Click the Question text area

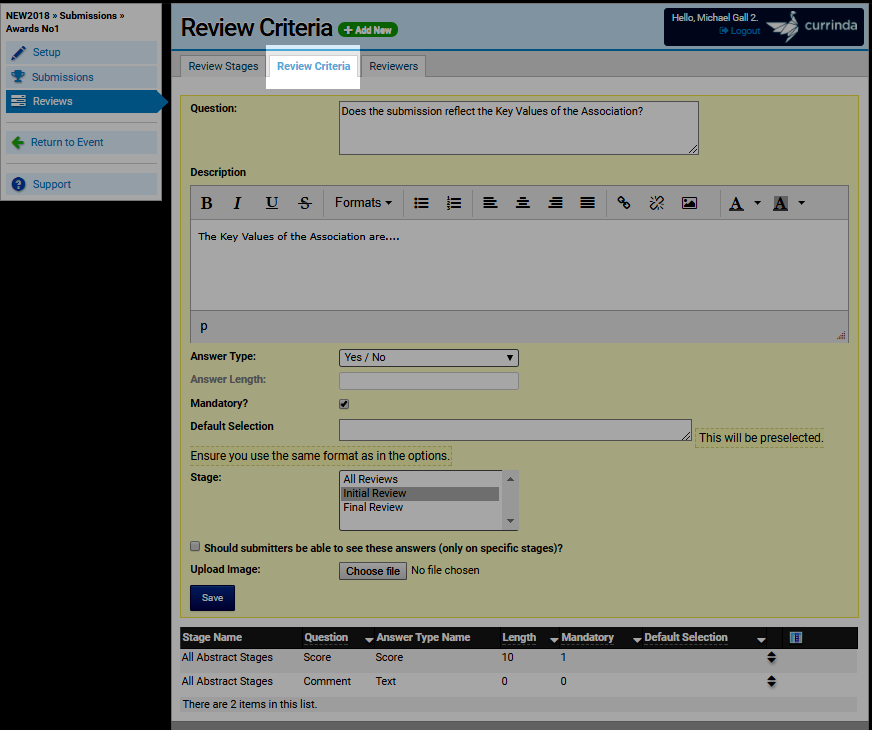click(x=519, y=128)
